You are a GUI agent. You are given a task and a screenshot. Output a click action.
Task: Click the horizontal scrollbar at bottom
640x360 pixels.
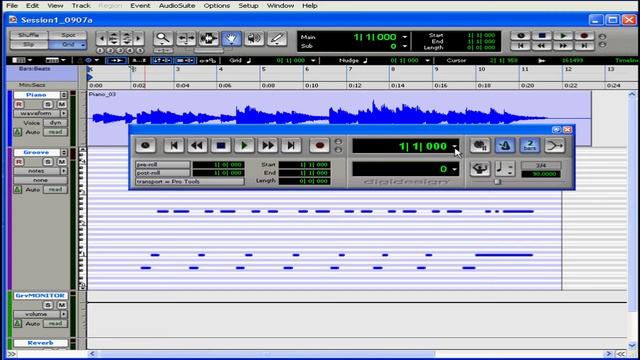(267, 354)
